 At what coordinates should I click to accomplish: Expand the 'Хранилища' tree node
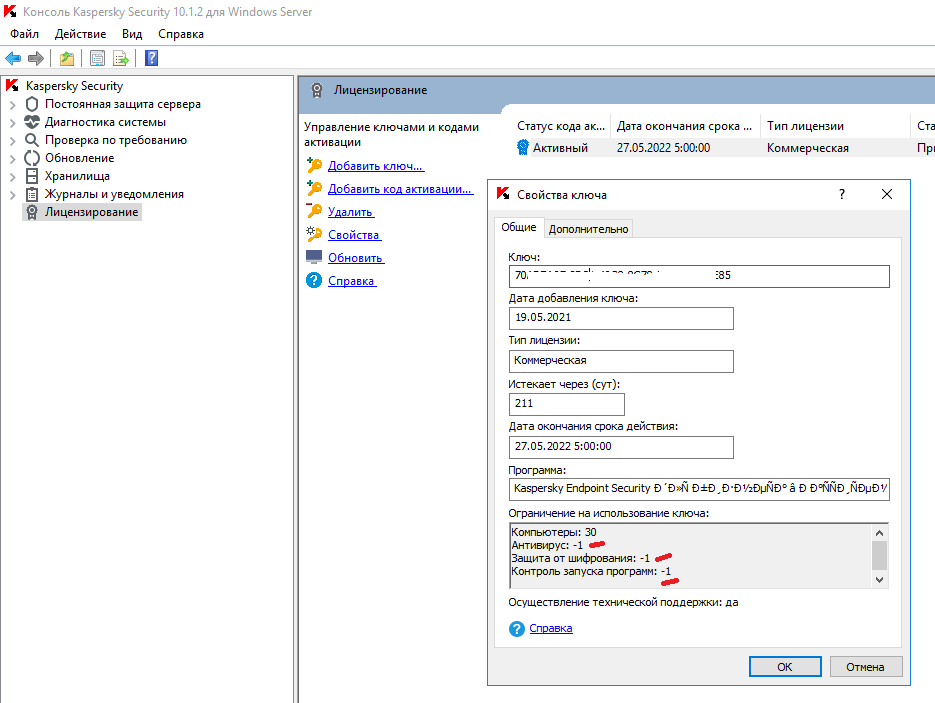coord(13,177)
